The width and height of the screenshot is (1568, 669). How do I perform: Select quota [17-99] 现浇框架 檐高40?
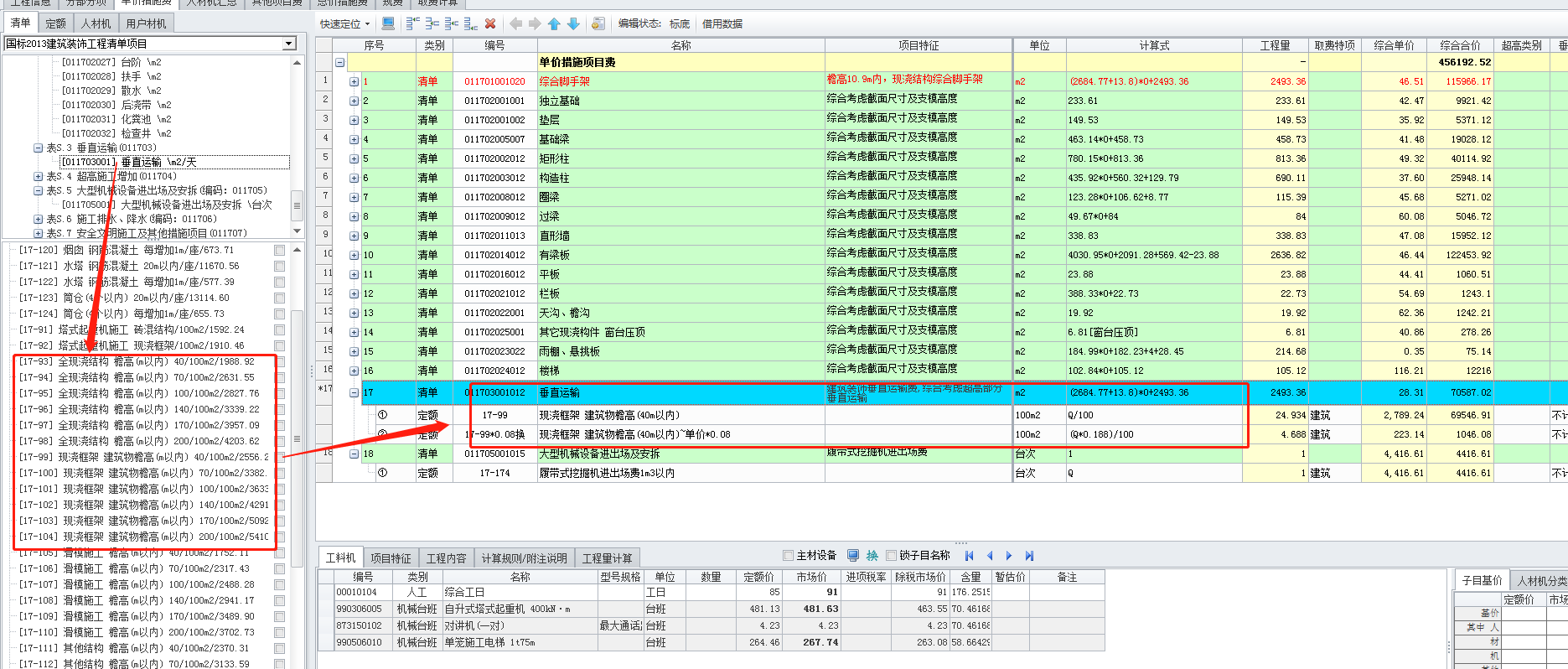coord(144,457)
